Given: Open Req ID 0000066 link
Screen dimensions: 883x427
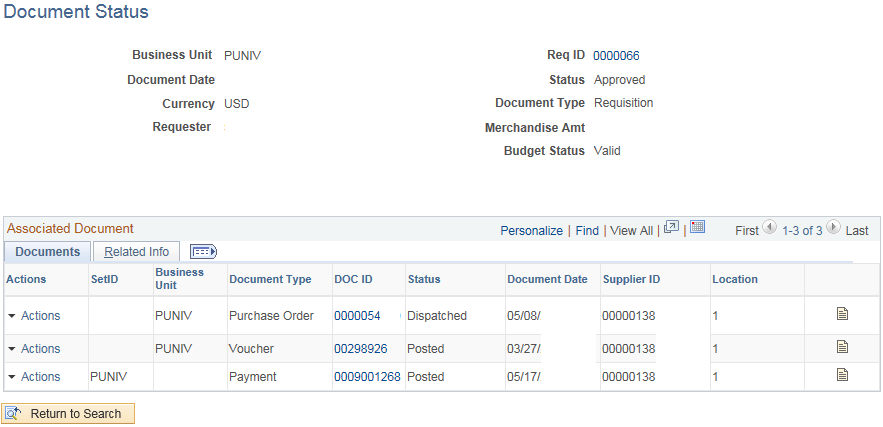Looking at the screenshot, I should coord(616,56).
